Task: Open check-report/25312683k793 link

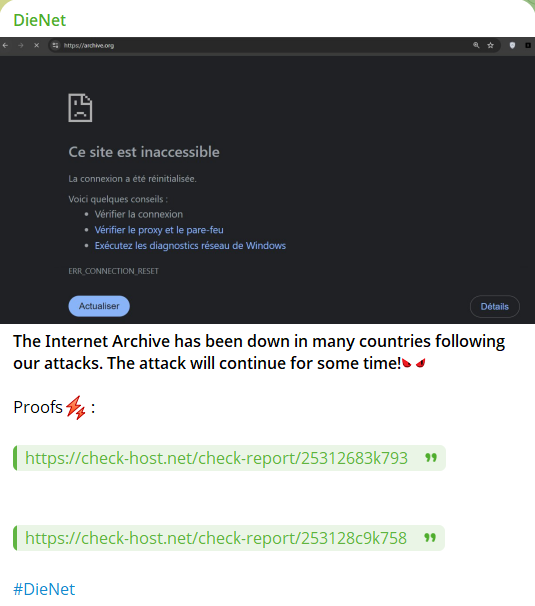Action: click(x=216, y=458)
